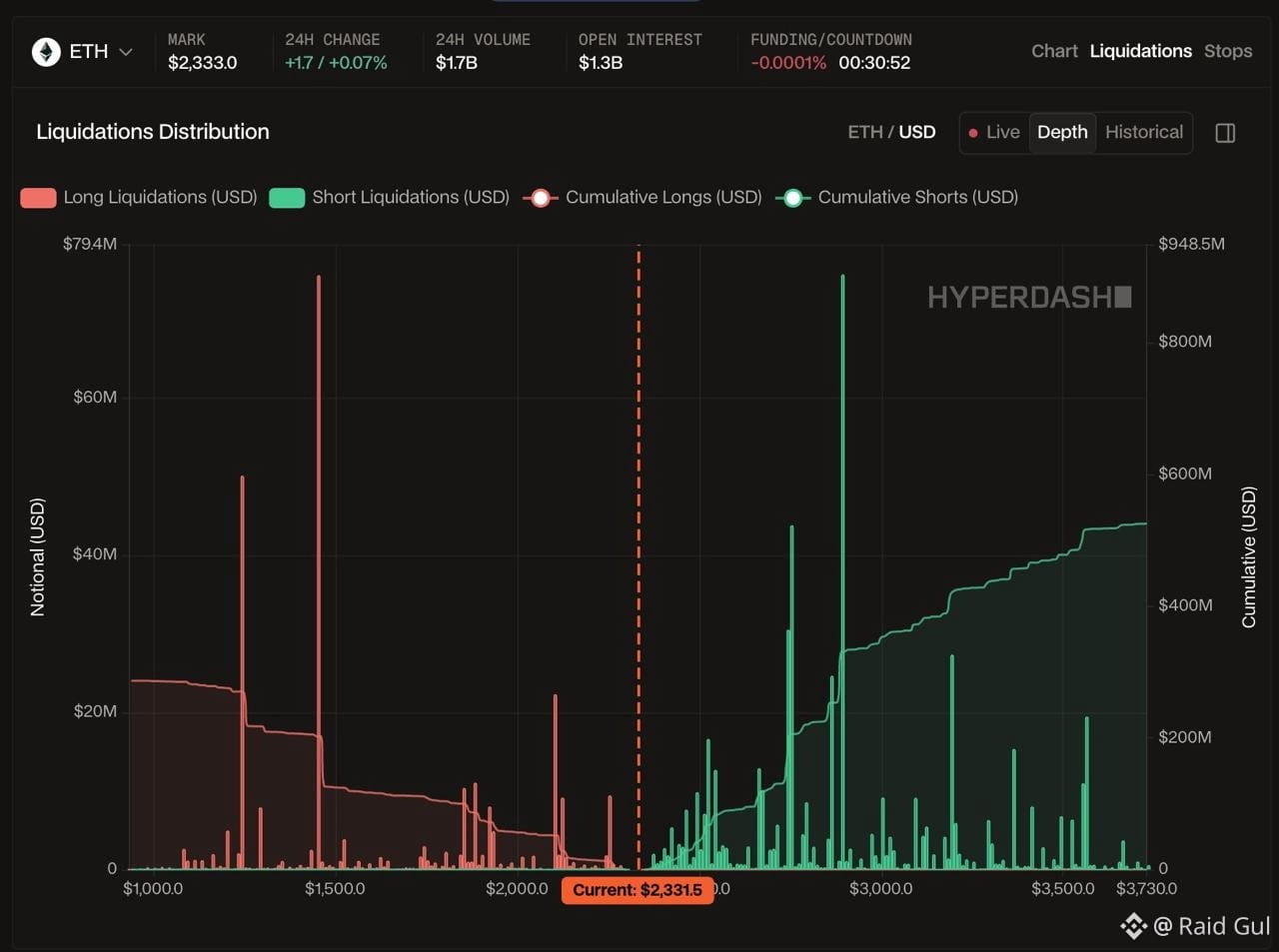Viewport: 1279px width, 952px height.
Task: Toggle Cumulative Shorts (USD) legend series
Action: pyautogui.click(x=897, y=197)
